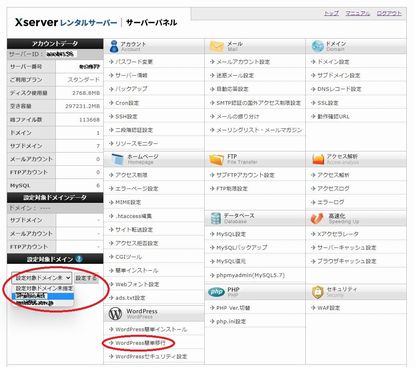Open .htaccess編集
Viewport: 415px width, 367px height.
coord(134,216)
